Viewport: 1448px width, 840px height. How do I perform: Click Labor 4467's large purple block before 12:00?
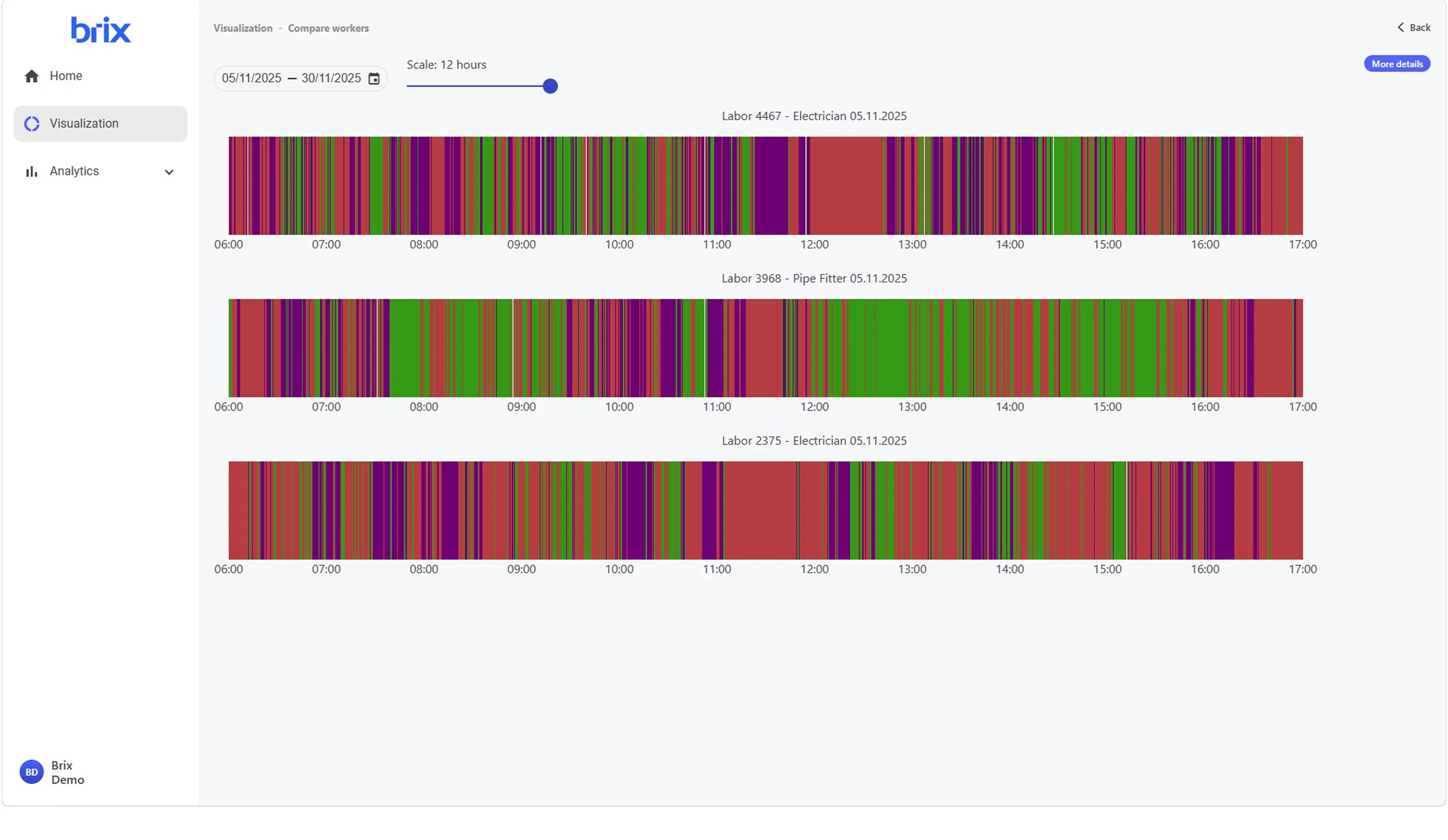pyautogui.click(x=771, y=186)
